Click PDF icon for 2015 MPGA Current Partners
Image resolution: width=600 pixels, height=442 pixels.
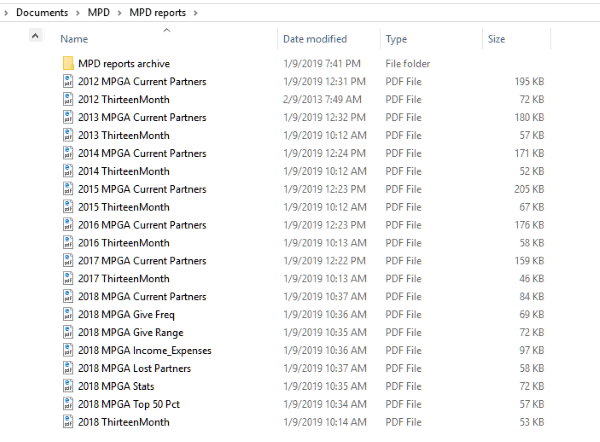tap(68, 189)
